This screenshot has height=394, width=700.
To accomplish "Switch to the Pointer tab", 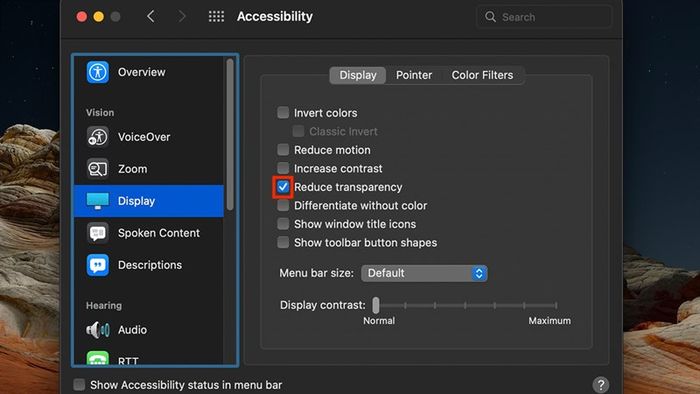I will tap(414, 75).
